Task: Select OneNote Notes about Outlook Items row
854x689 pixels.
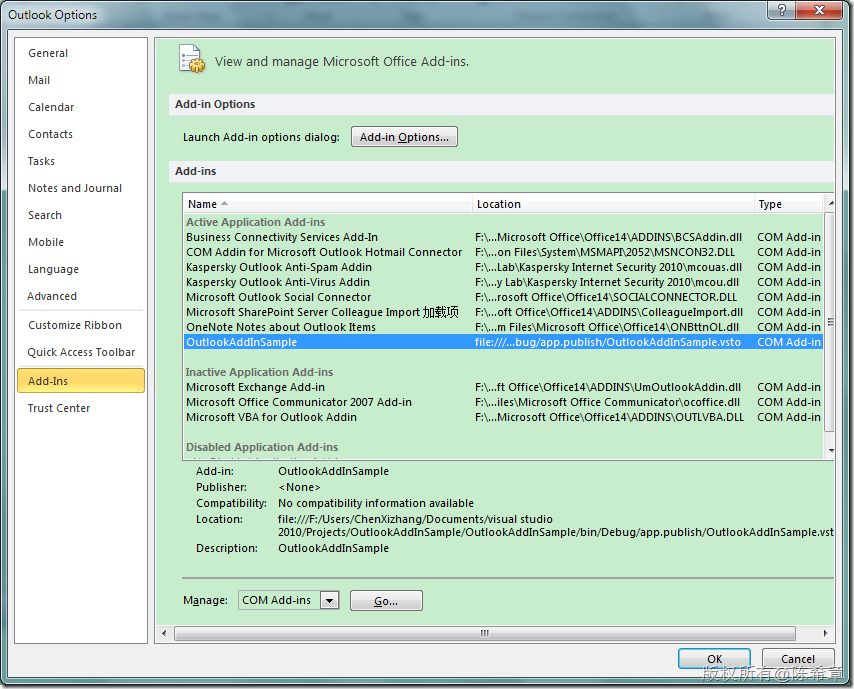Action: (x=503, y=327)
